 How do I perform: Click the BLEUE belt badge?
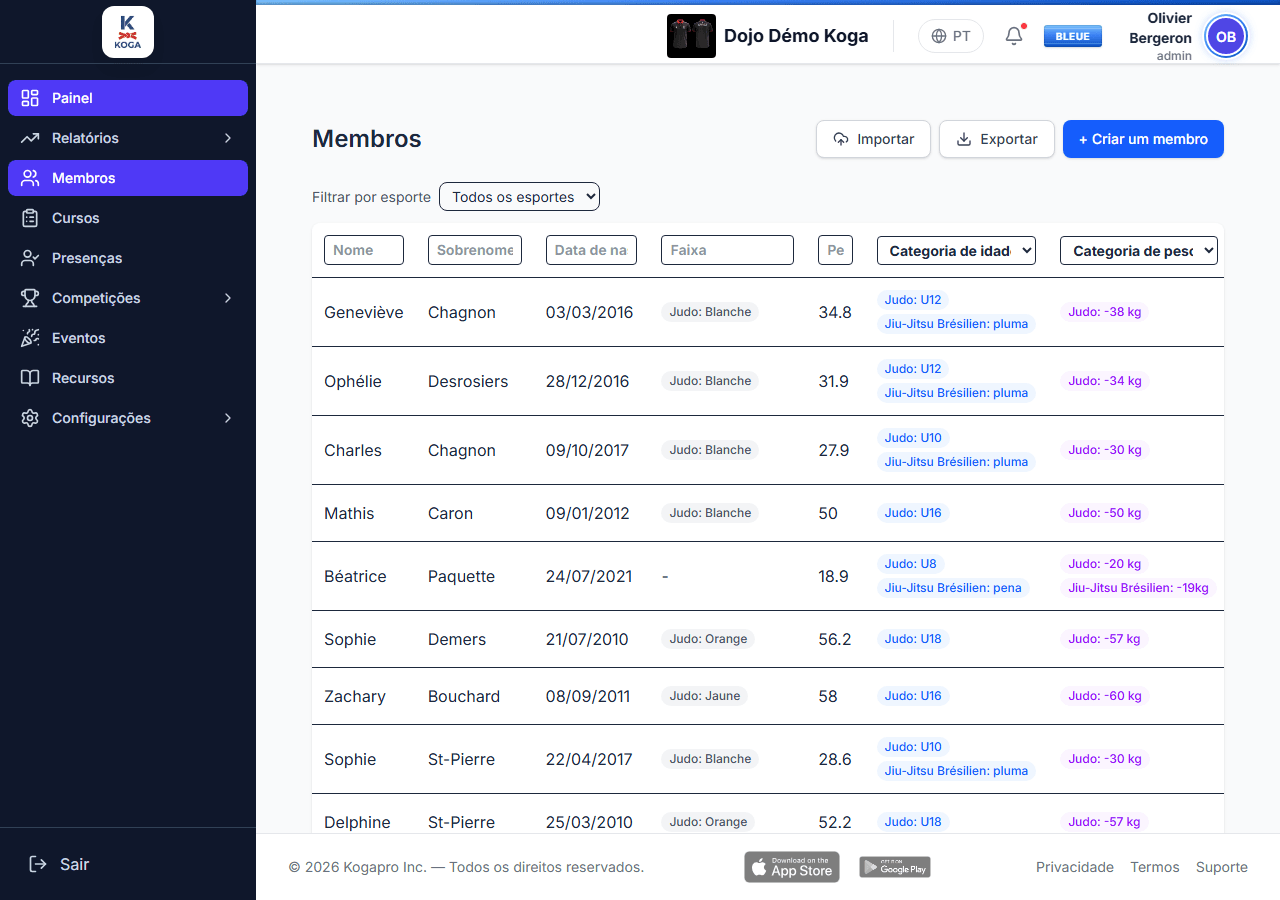[x=1073, y=36]
